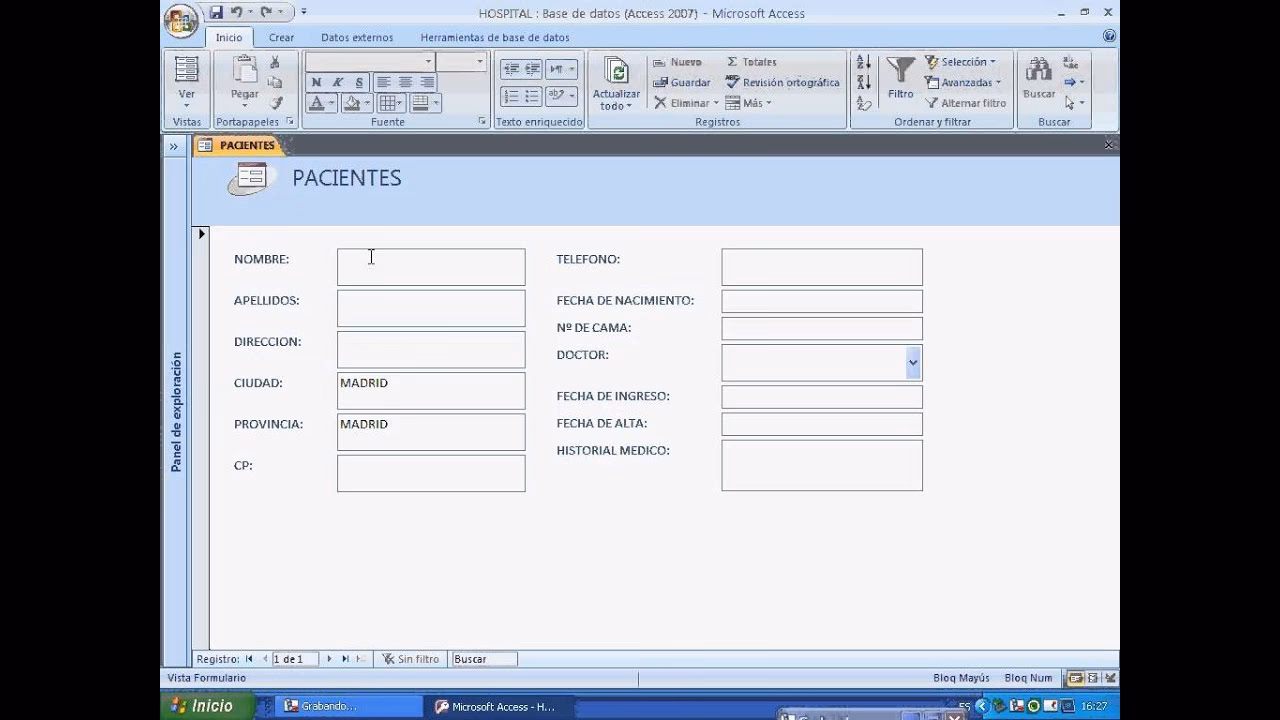Image resolution: width=1280 pixels, height=720 pixels.
Task: Open the Ver views button
Action: click(x=186, y=82)
